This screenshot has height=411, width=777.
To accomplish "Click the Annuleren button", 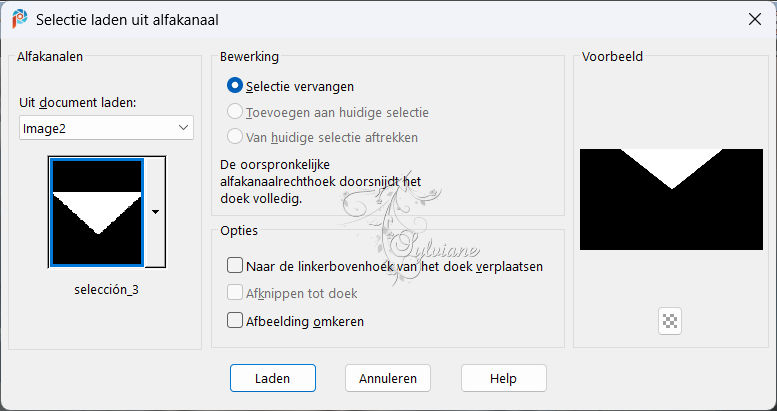I will click(388, 378).
